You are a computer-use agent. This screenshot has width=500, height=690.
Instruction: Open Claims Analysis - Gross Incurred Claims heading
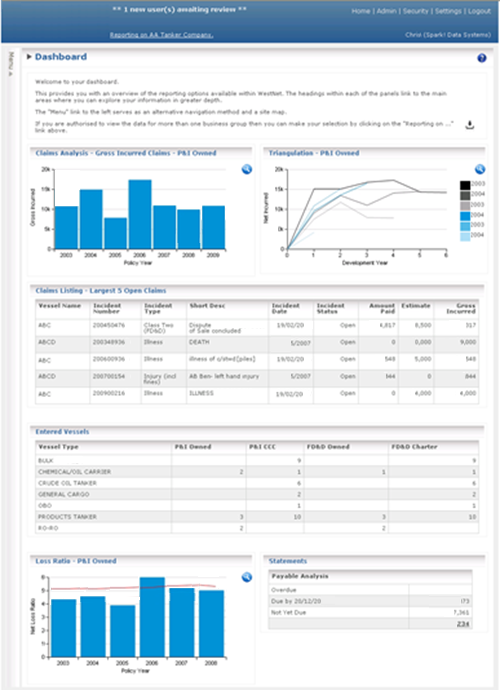click(126, 153)
